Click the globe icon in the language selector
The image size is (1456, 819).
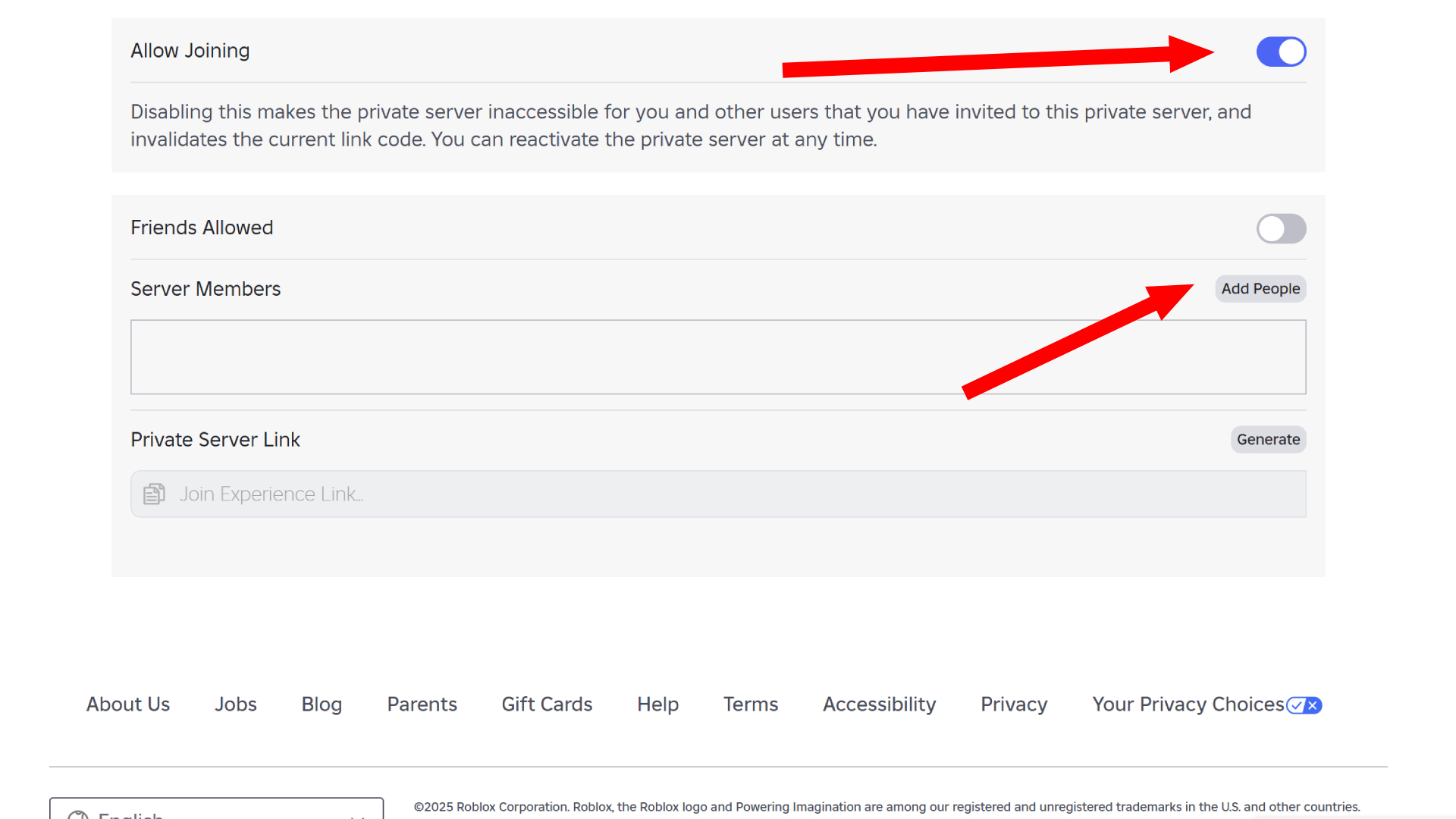pyautogui.click(x=78, y=814)
